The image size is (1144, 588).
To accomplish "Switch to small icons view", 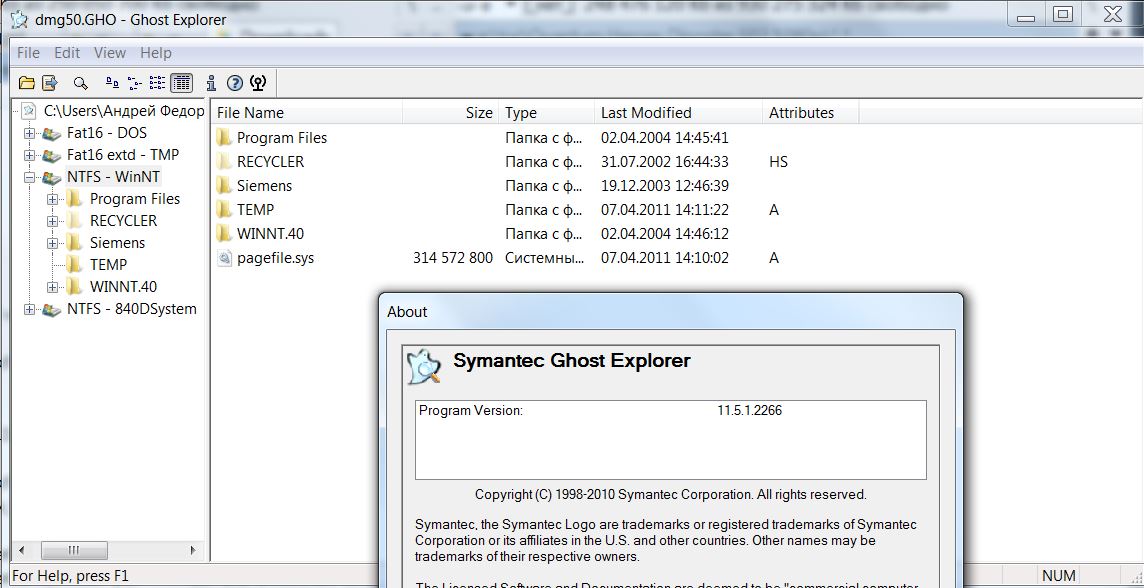I will click(134, 83).
